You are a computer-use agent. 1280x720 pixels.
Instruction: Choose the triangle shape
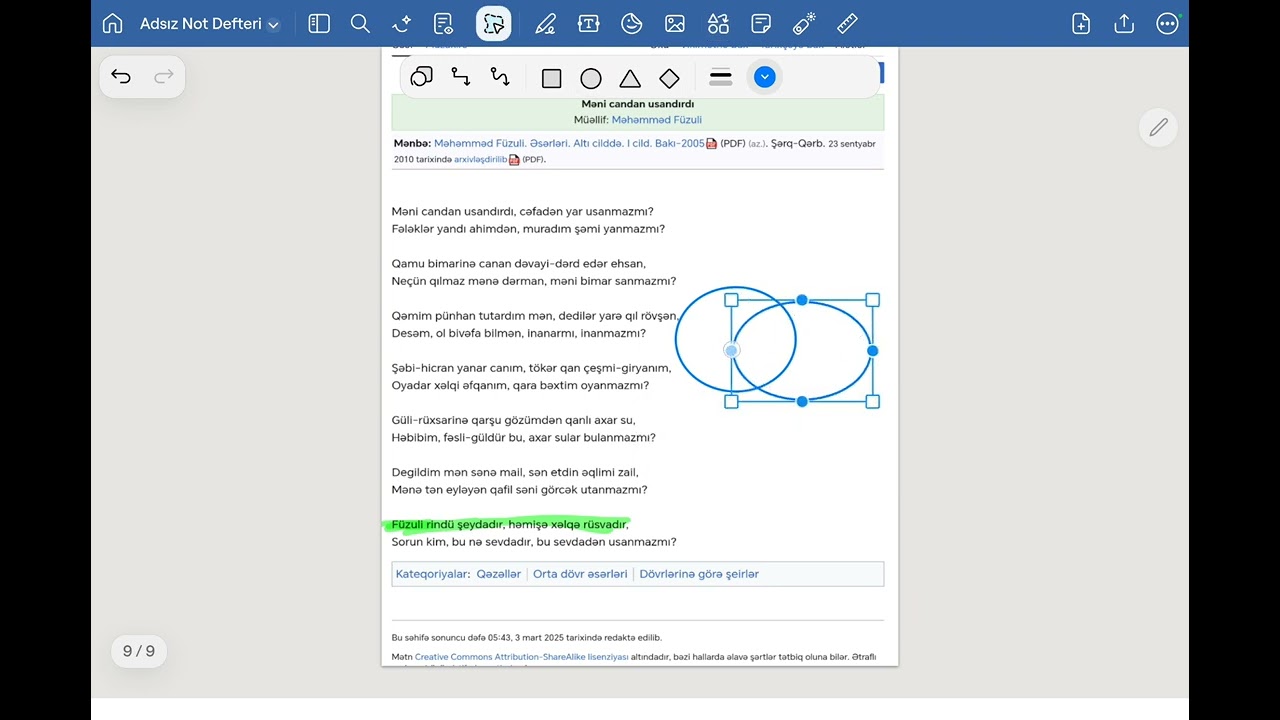tap(630, 78)
